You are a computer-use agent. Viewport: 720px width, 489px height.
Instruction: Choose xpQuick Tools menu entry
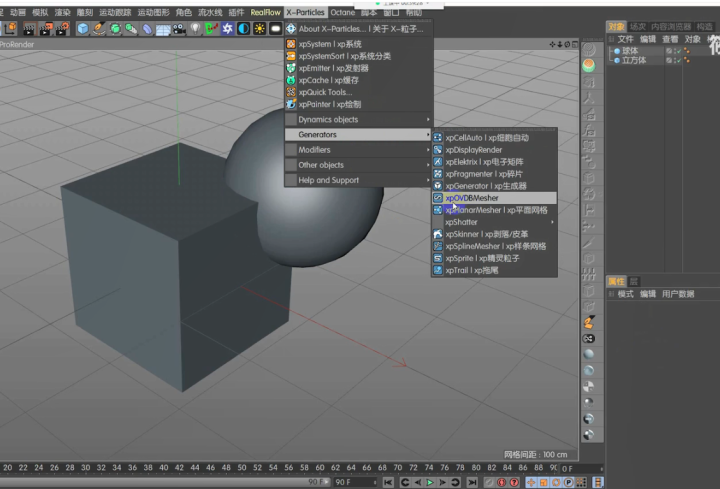(x=359, y=92)
